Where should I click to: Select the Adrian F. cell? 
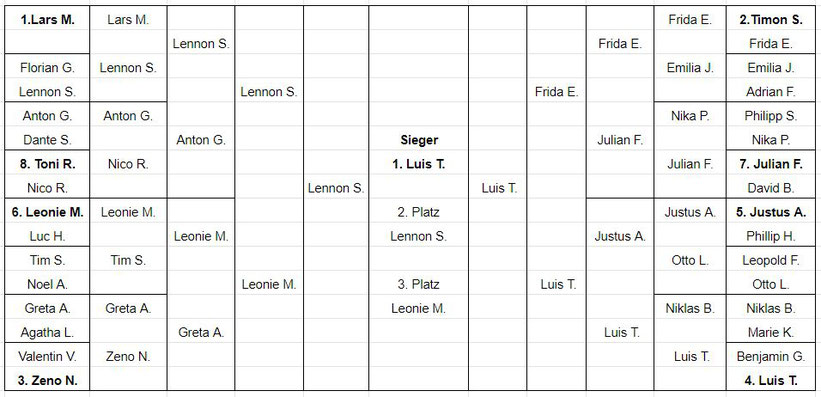(x=771, y=92)
